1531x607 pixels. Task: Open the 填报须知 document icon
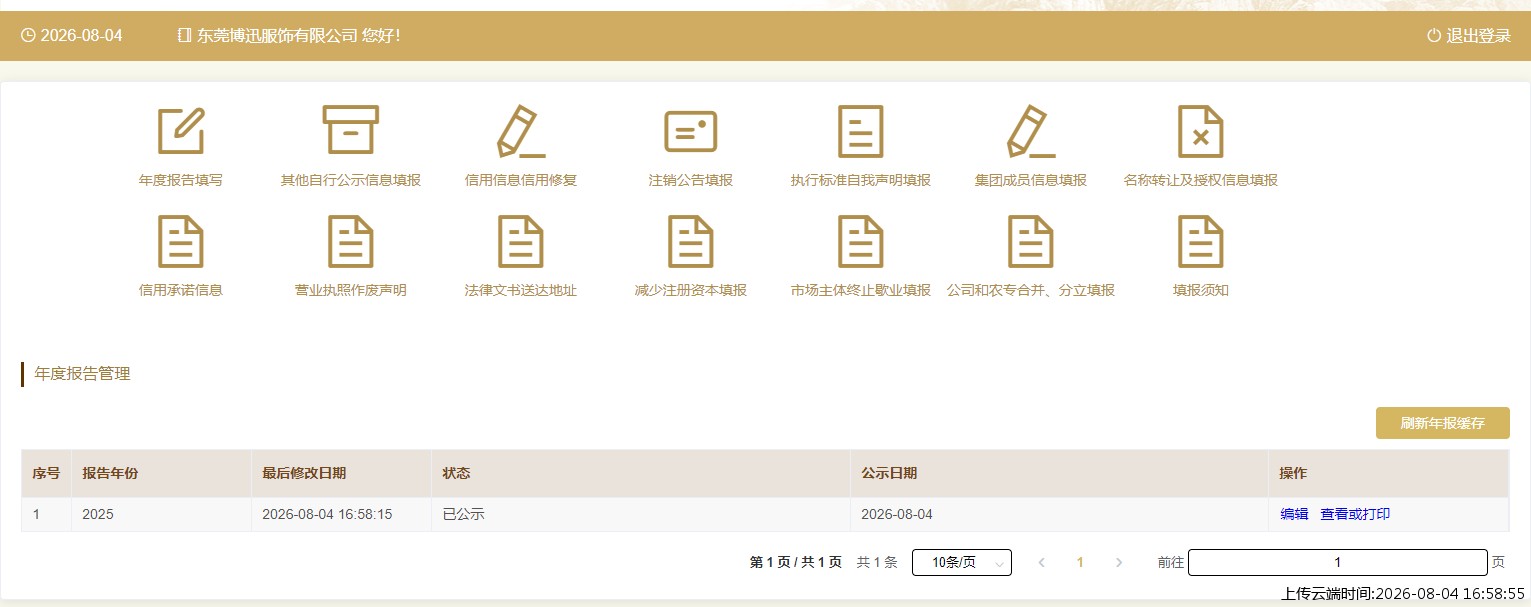click(1201, 241)
